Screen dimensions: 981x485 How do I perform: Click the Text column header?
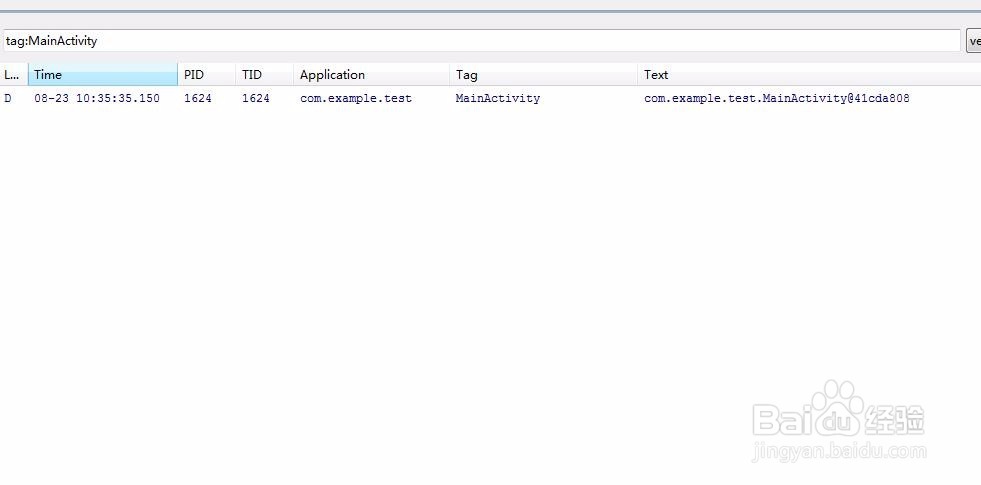coord(810,74)
